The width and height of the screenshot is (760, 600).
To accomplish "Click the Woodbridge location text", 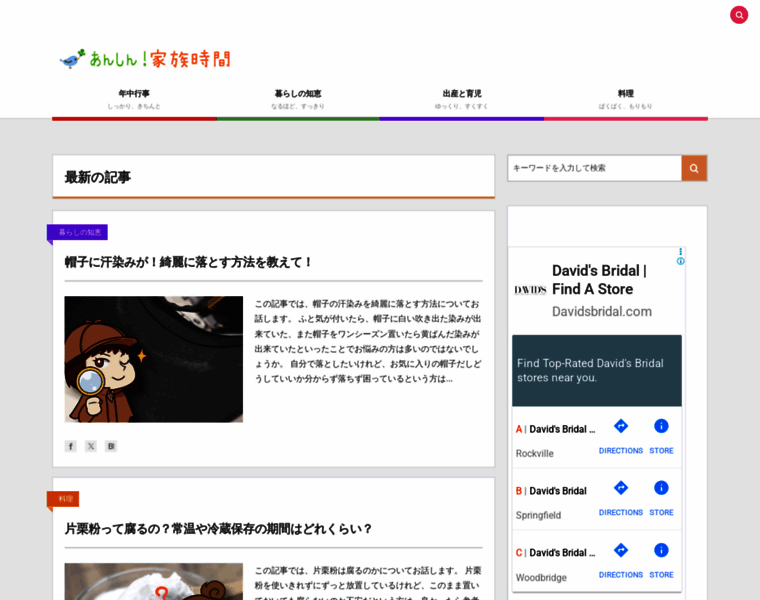I will [x=541, y=578].
